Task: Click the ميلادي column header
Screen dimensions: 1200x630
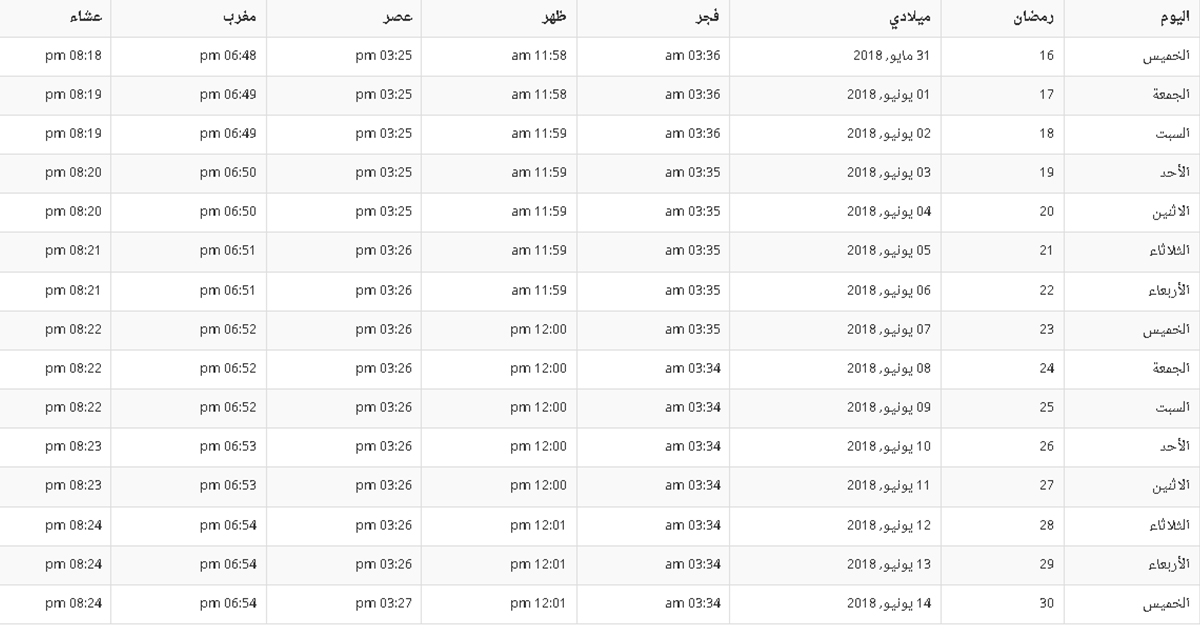Action: click(x=835, y=18)
